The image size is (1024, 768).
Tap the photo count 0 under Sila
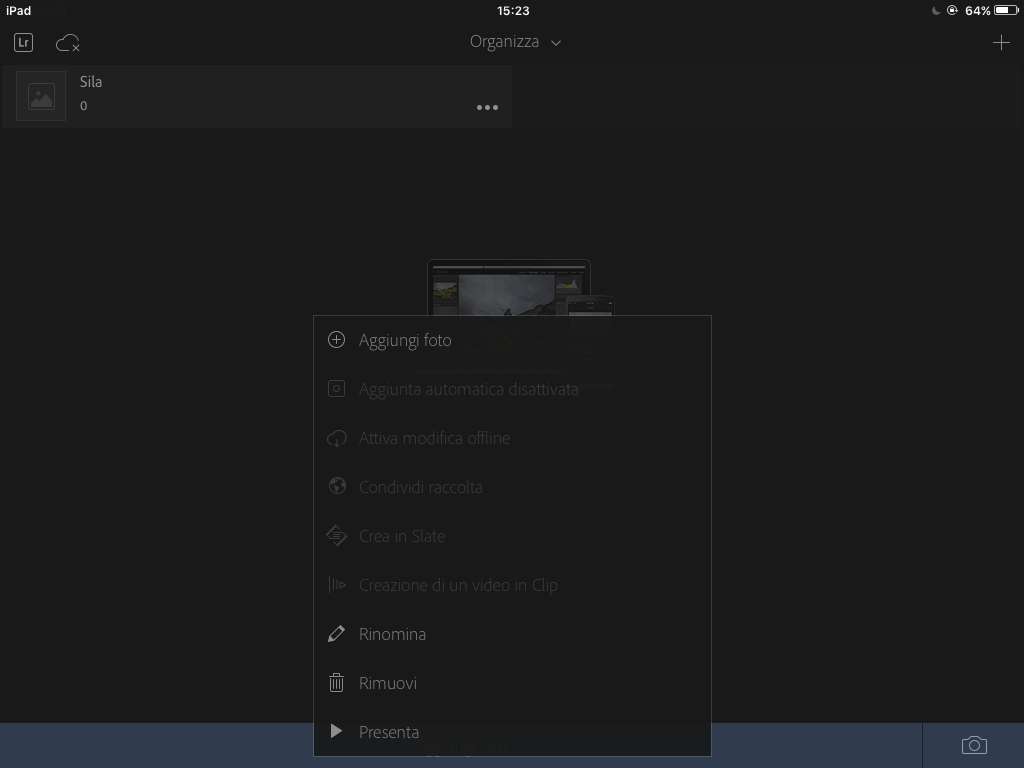tap(84, 106)
